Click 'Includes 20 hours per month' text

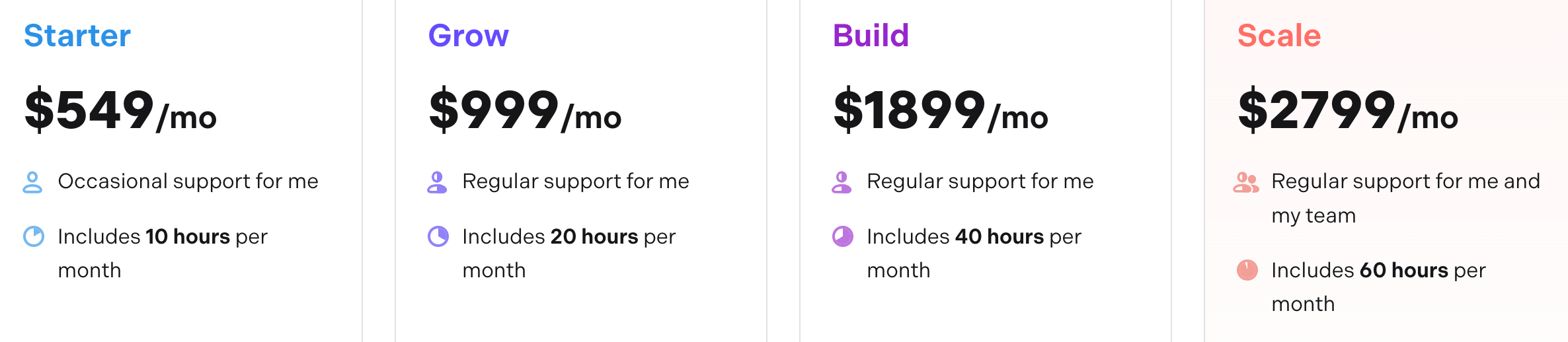pyautogui.click(x=568, y=253)
